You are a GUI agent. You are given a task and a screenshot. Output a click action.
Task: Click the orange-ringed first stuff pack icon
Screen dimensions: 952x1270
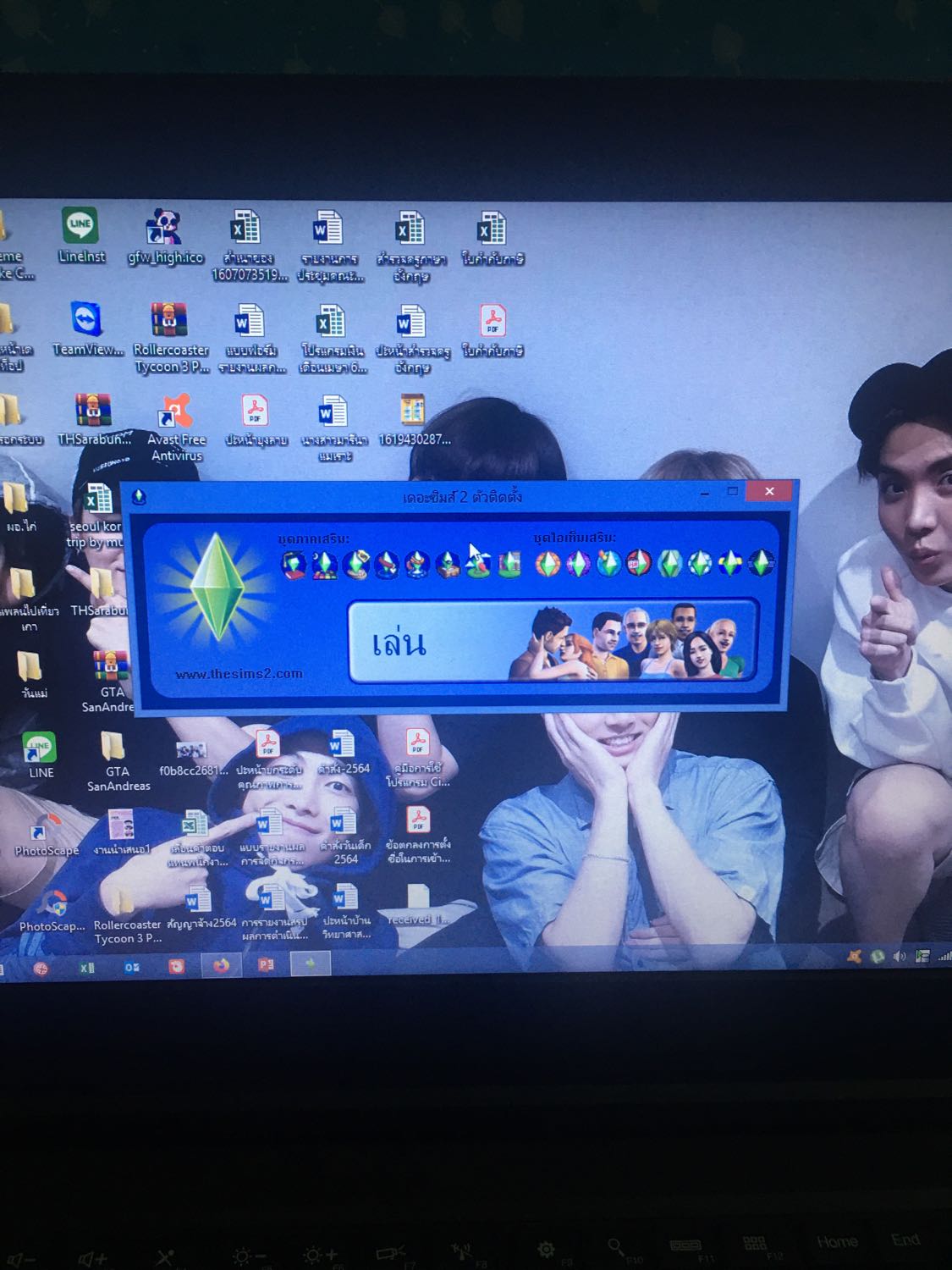pyautogui.click(x=548, y=563)
